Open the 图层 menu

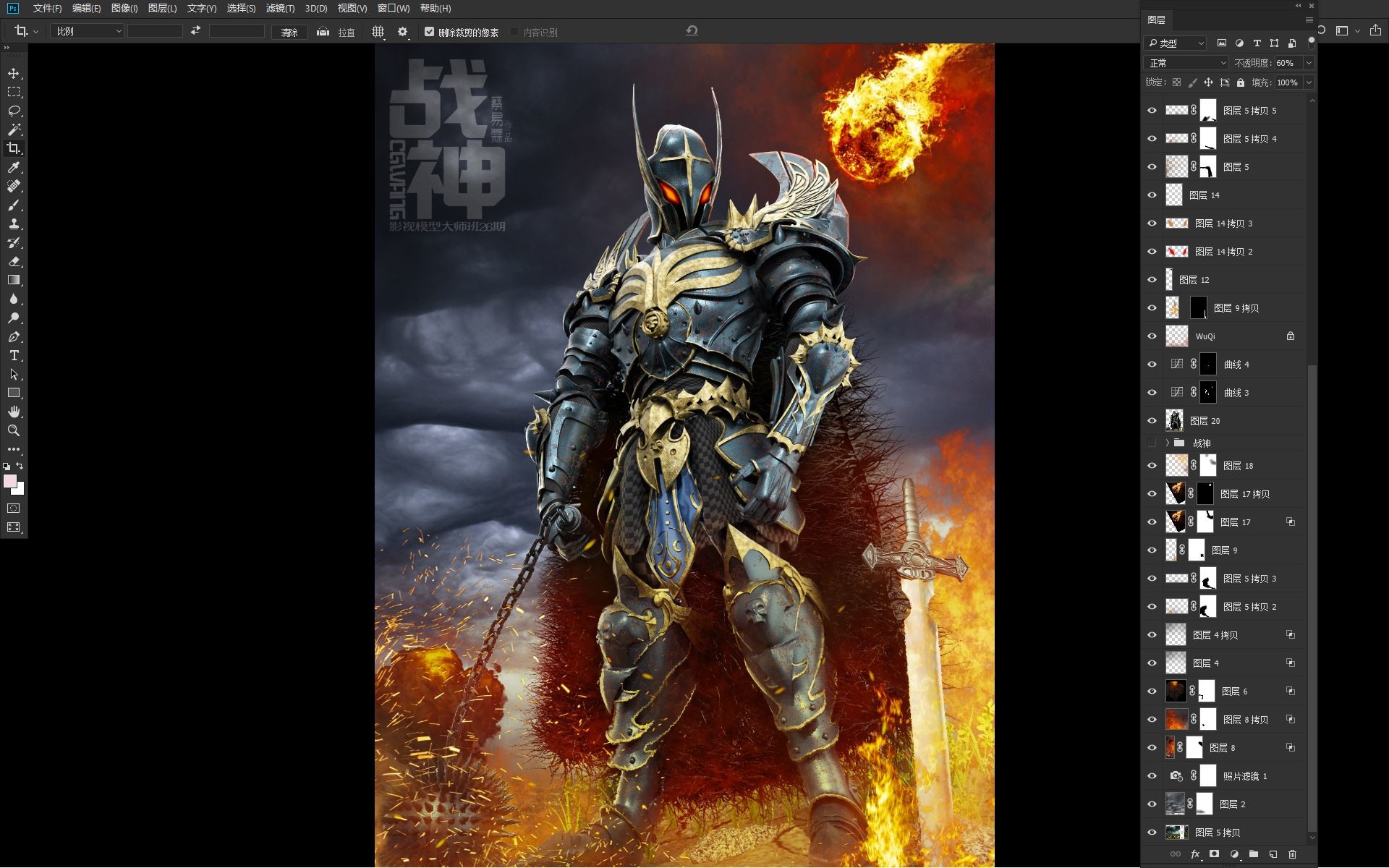(x=162, y=9)
